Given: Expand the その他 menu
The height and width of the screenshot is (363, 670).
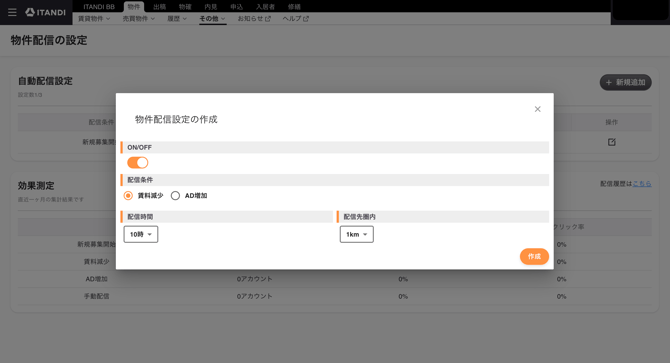Looking at the screenshot, I should (212, 19).
